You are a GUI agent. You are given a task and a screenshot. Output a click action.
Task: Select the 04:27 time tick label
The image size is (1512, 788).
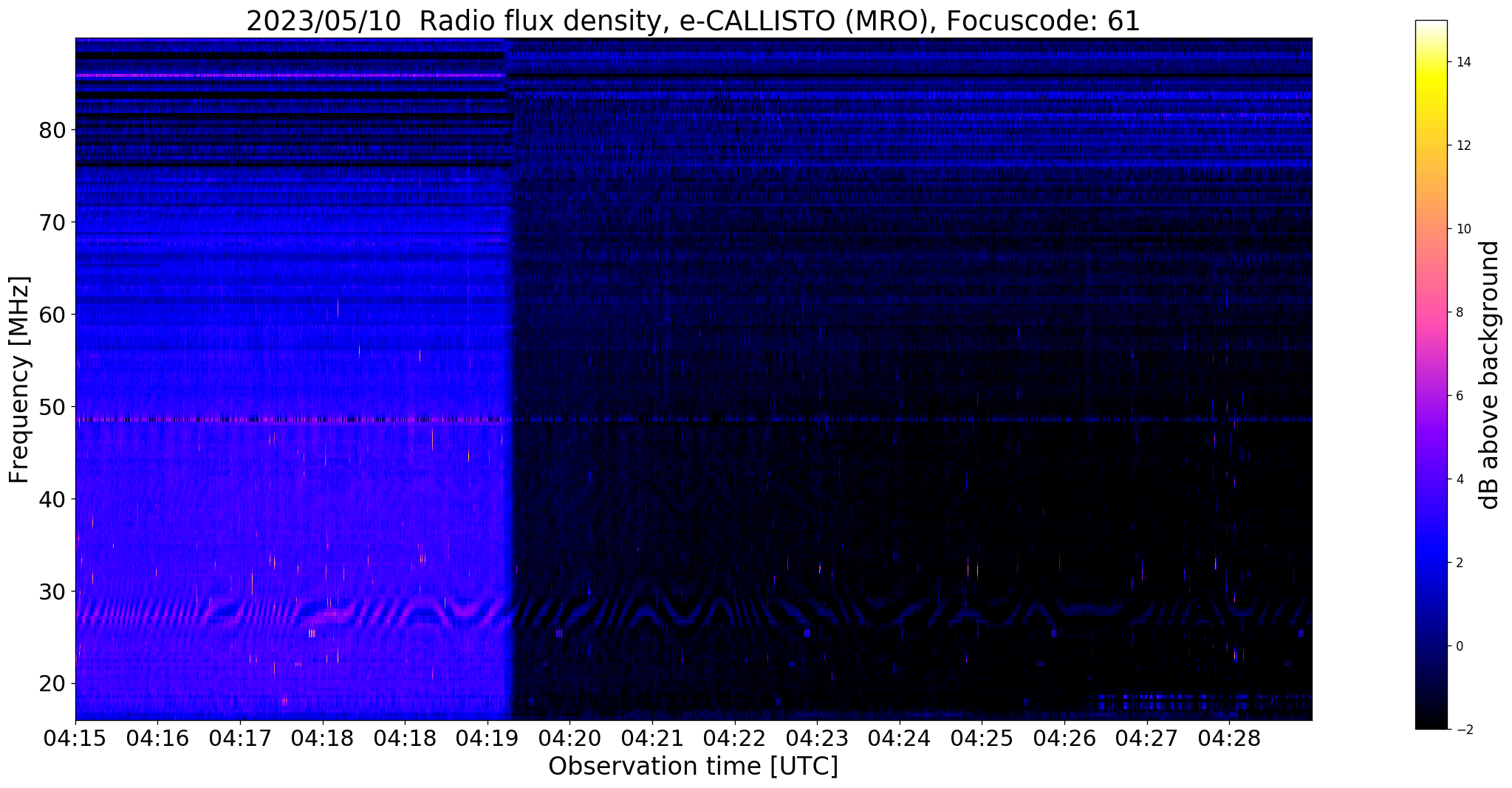(1146, 738)
